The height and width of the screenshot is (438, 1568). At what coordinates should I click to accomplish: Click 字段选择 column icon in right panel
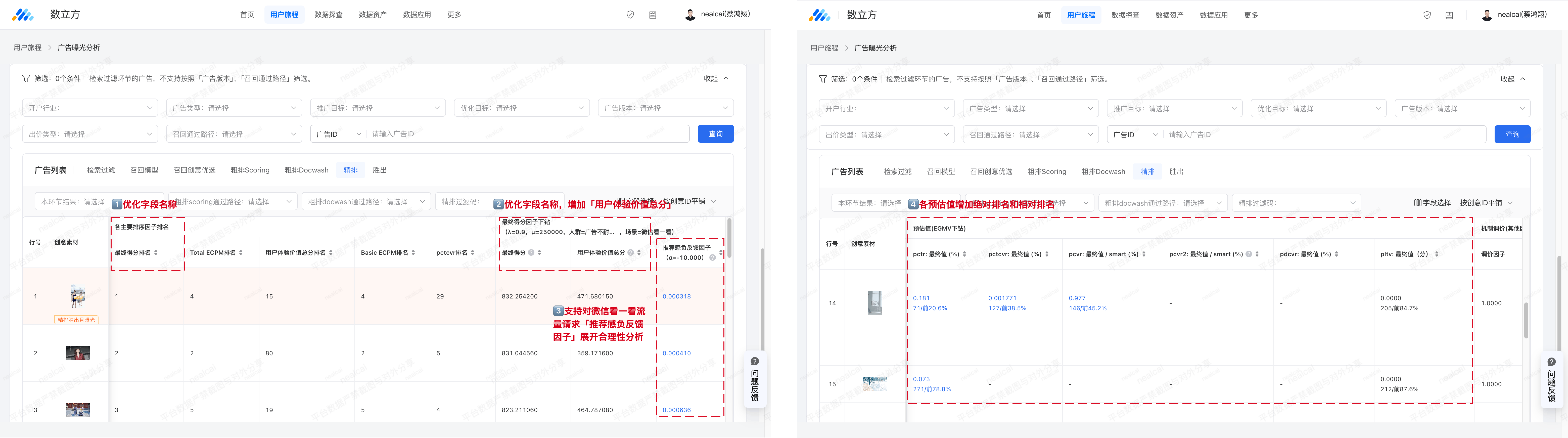pyautogui.click(x=1418, y=203)
